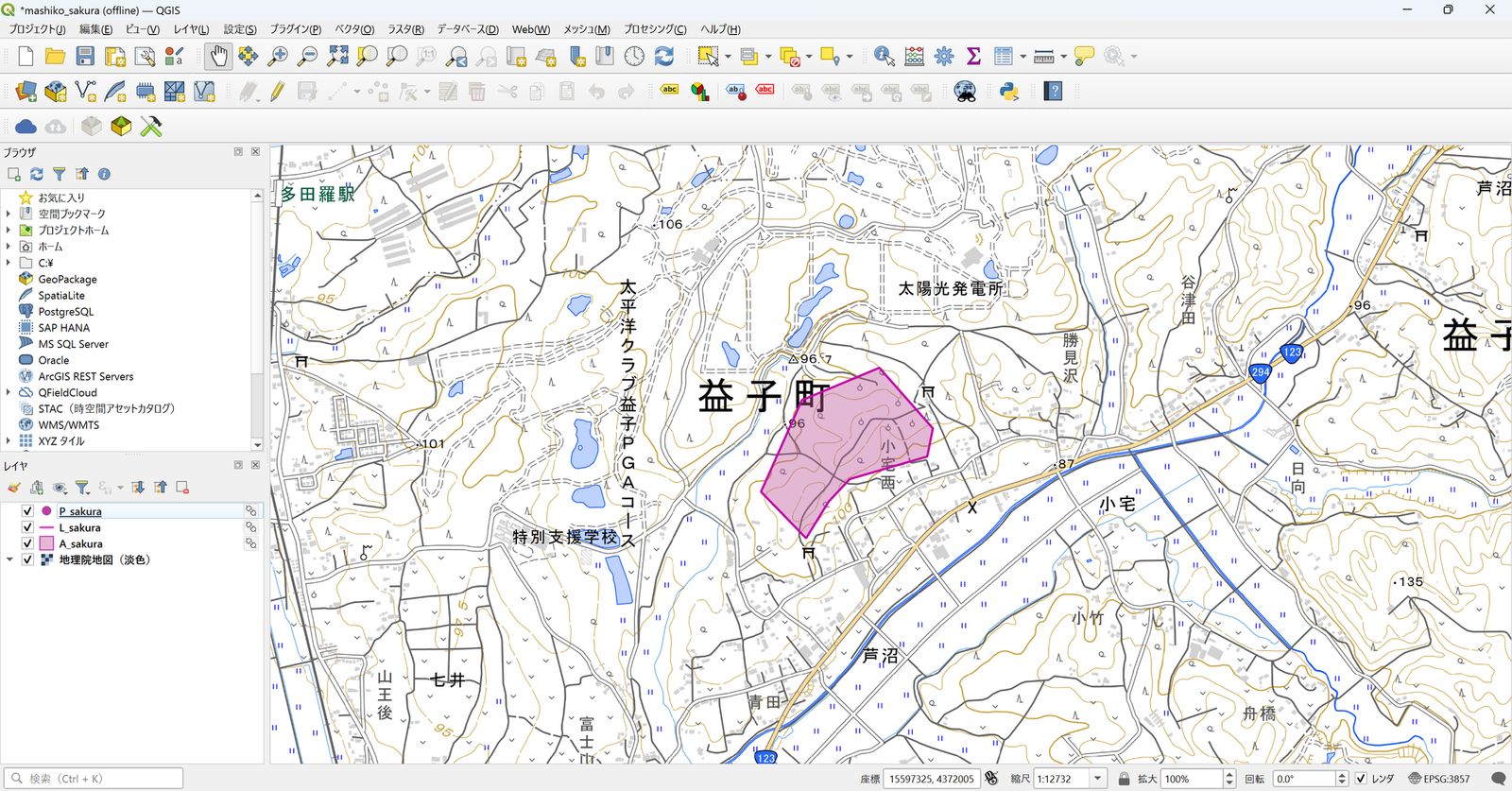Toggle visibility of A_sakura layer

[x=27, y=543]
